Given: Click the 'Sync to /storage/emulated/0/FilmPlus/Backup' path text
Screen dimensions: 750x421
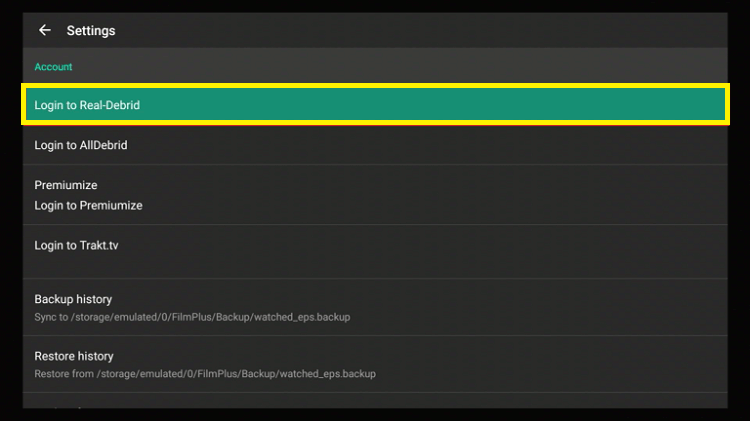Looking at the screenshot, I should (192, 317).
